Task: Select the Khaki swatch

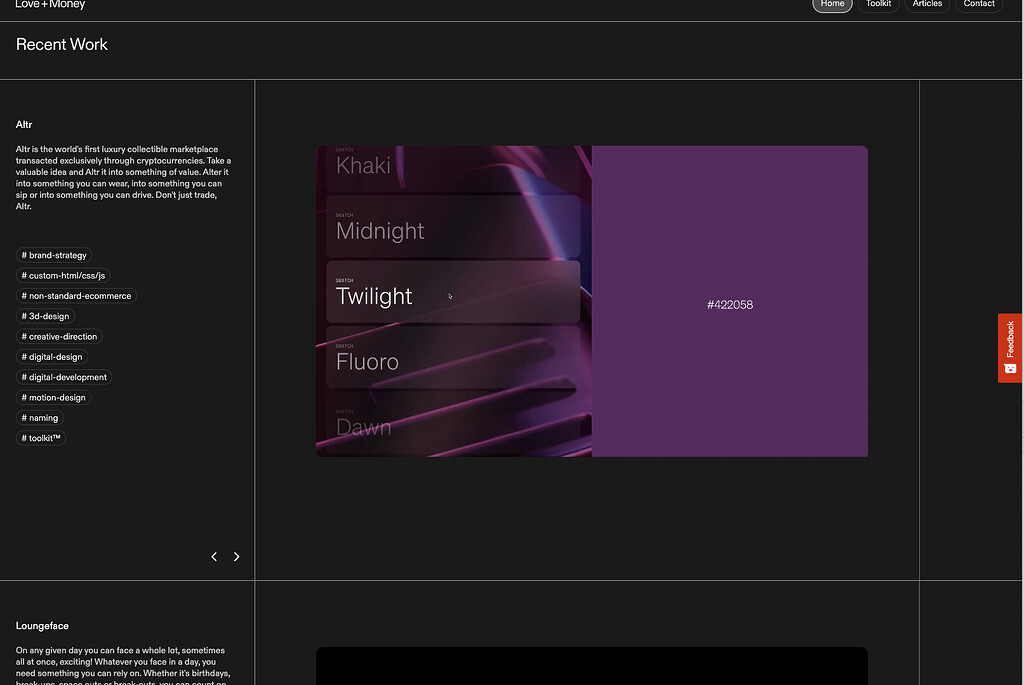Action: [x=452, y=165]
